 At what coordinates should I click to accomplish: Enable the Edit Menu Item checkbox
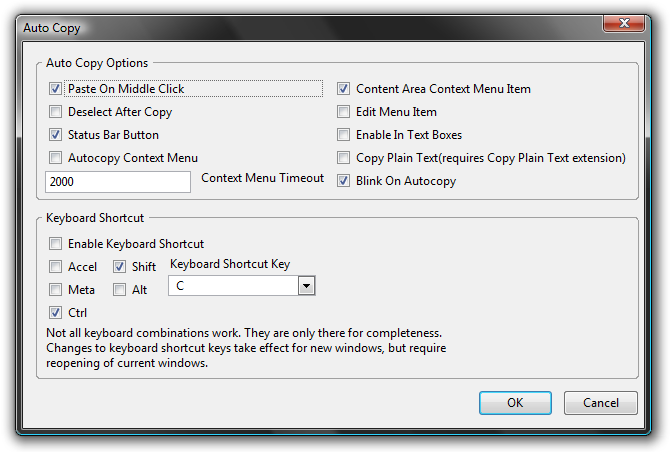tap(343, 112)
